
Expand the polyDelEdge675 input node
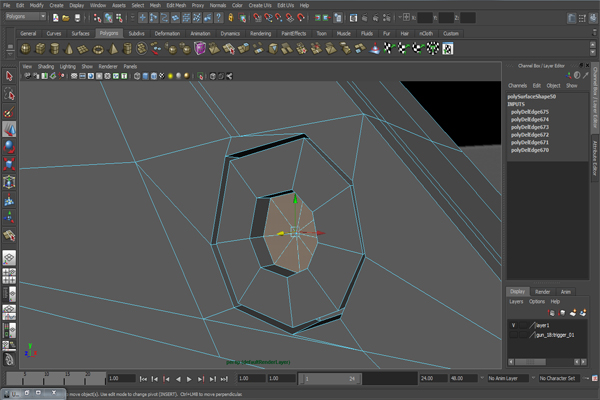tap(530, 112)
